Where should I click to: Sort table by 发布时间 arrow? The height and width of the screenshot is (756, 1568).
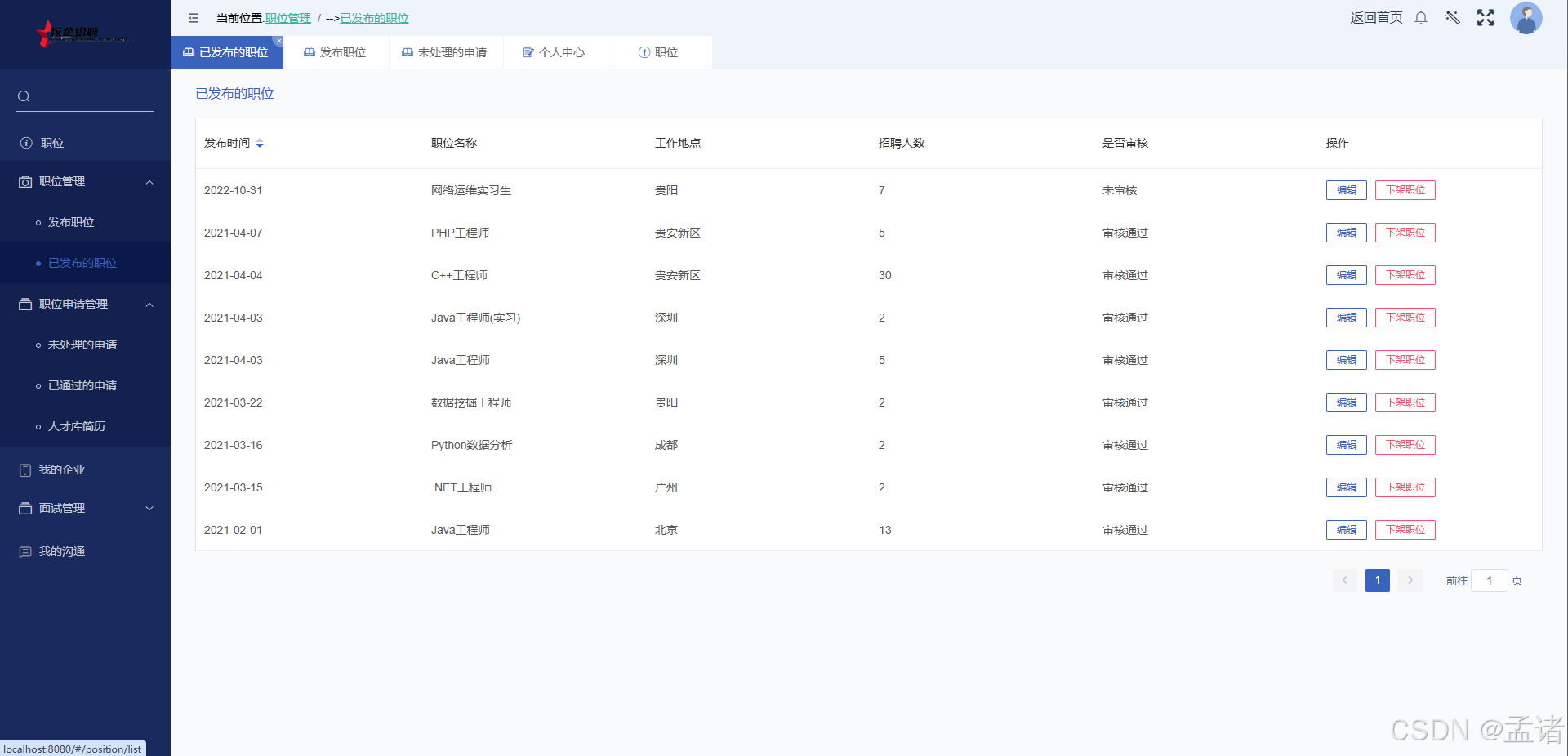click(x=260, y=144)
